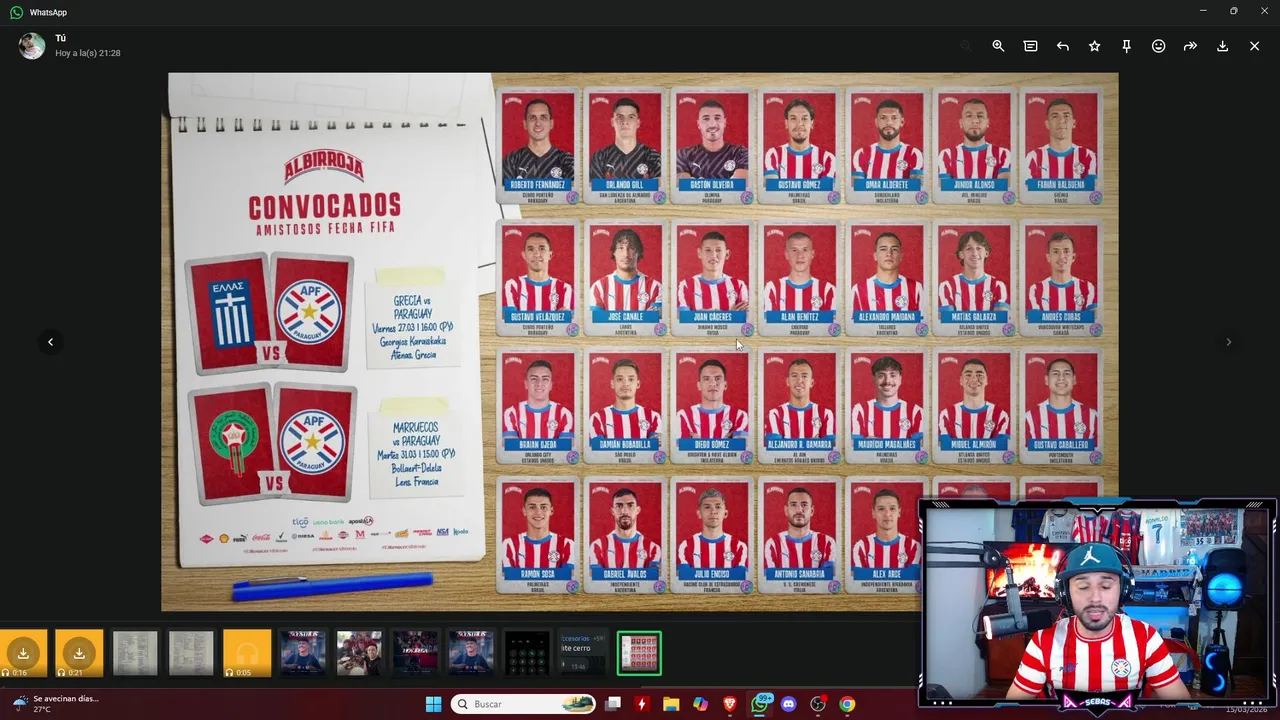Open File Explorer from taskbar
1280x720 pixels.
[x=671, y=704]
